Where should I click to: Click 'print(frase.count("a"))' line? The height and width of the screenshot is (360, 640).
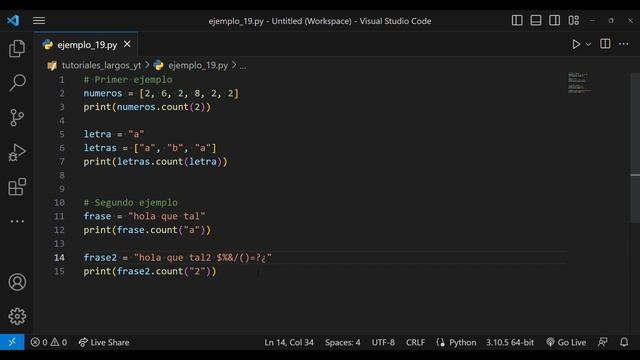147,230
